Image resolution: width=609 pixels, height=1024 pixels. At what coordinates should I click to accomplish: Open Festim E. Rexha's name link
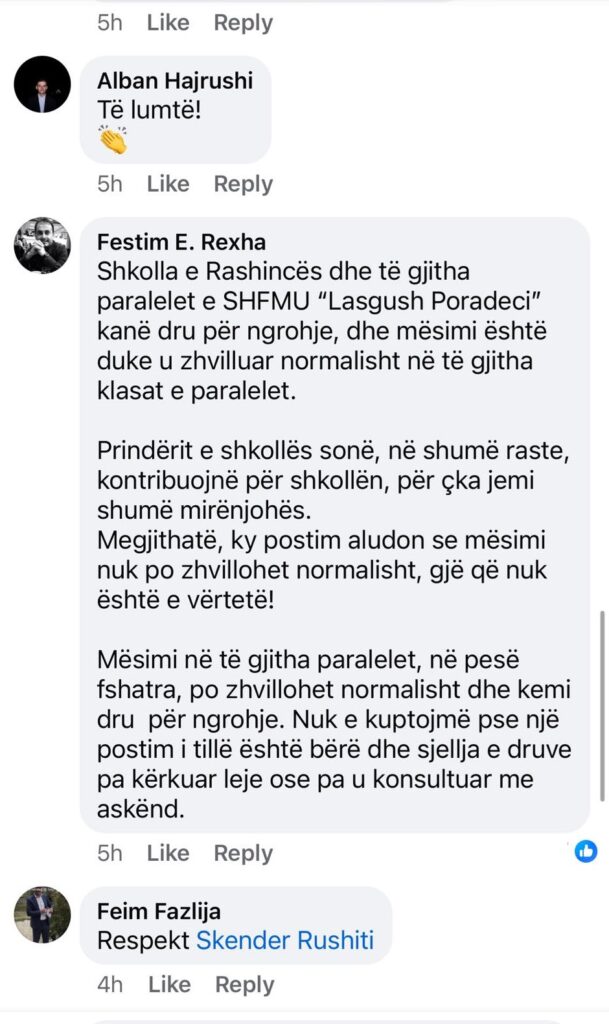point(182,243)
